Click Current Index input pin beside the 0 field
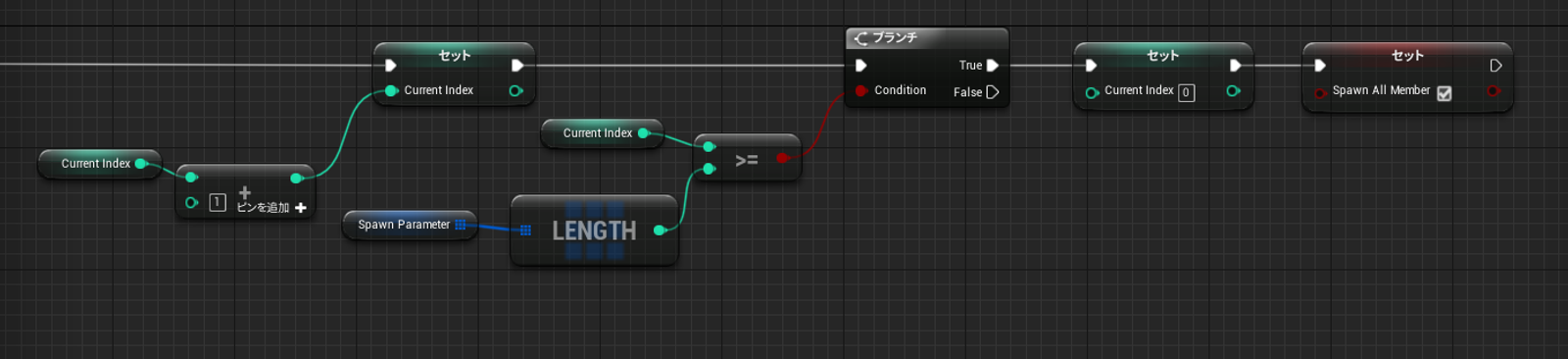The height and width of the screenshot is (359, 1568). [x=1092, y=93]
